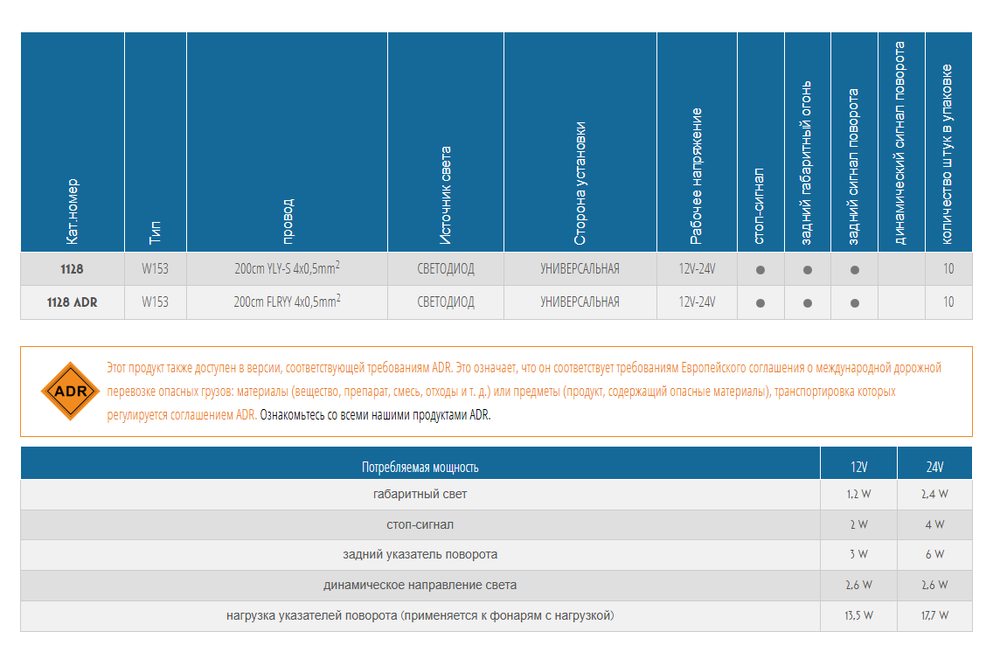Click стоп-сигнал dot in 1128 row
This screenshot has height=652, width=1000.
pyautogui.click(x=760, y=270)
